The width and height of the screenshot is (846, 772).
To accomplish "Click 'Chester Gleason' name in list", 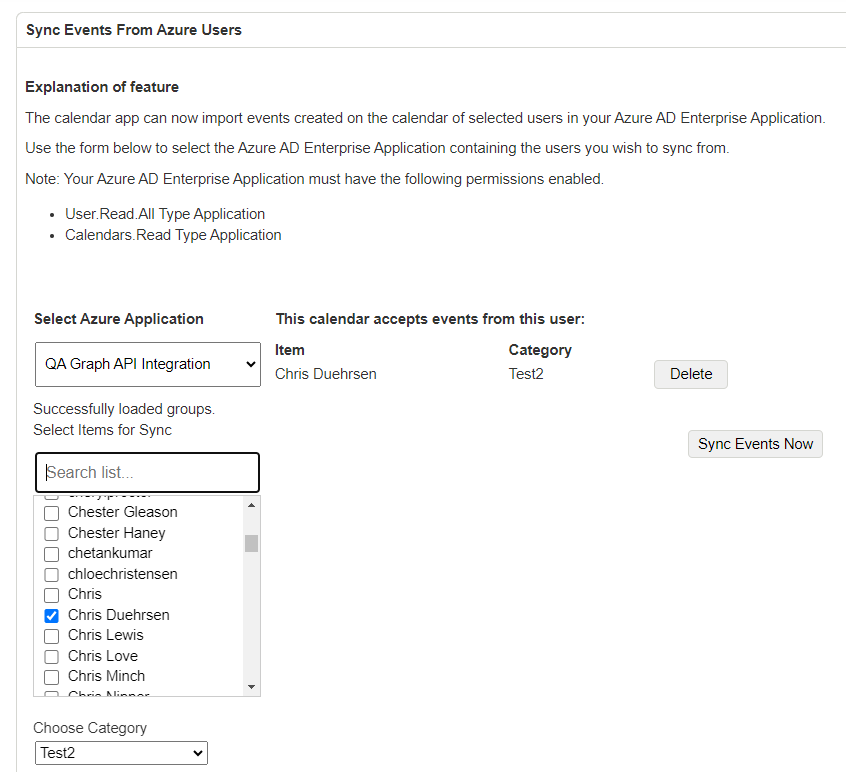I will tap(122, 512).
